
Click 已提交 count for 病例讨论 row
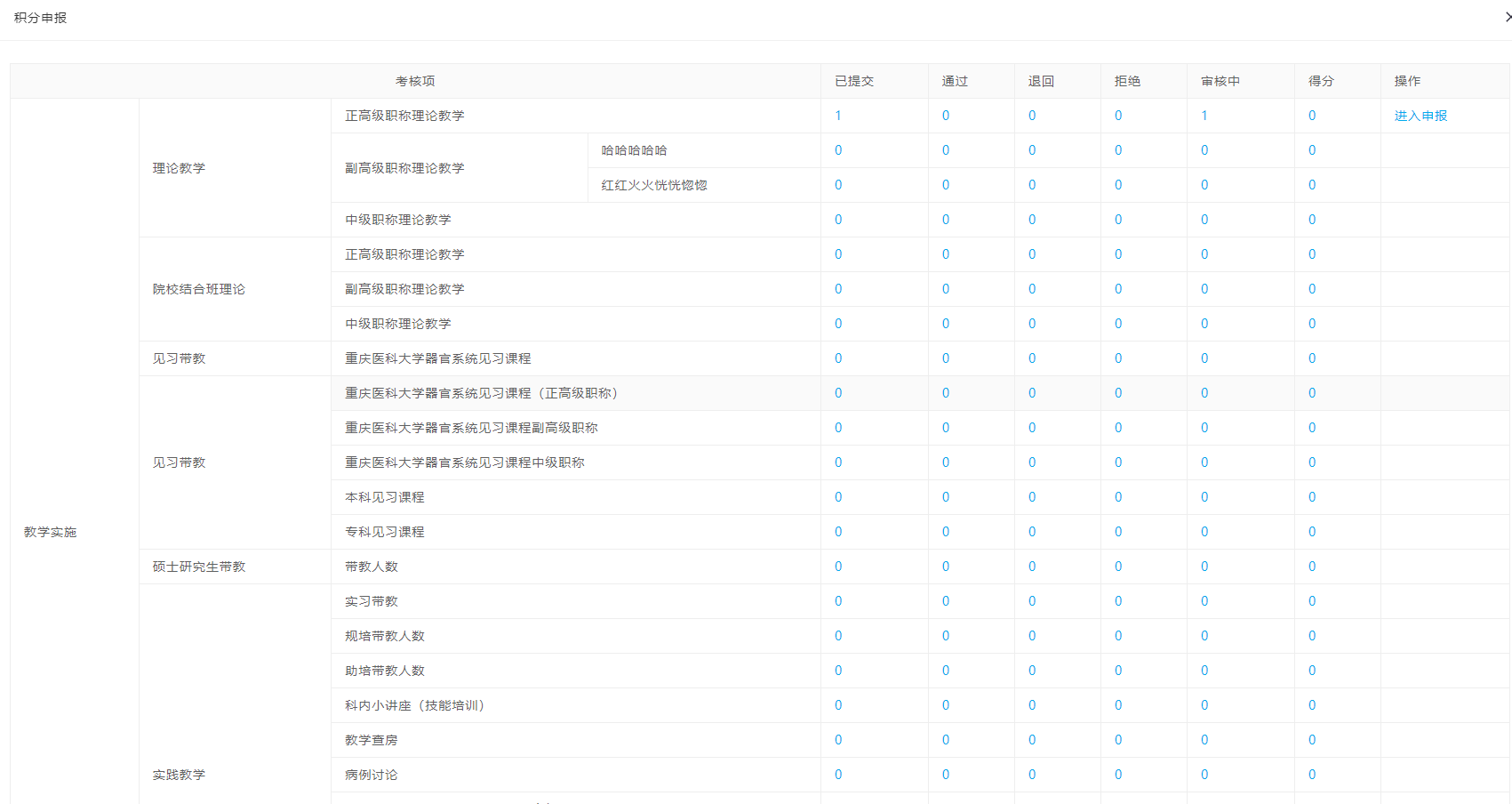click(x=838, y=775)
